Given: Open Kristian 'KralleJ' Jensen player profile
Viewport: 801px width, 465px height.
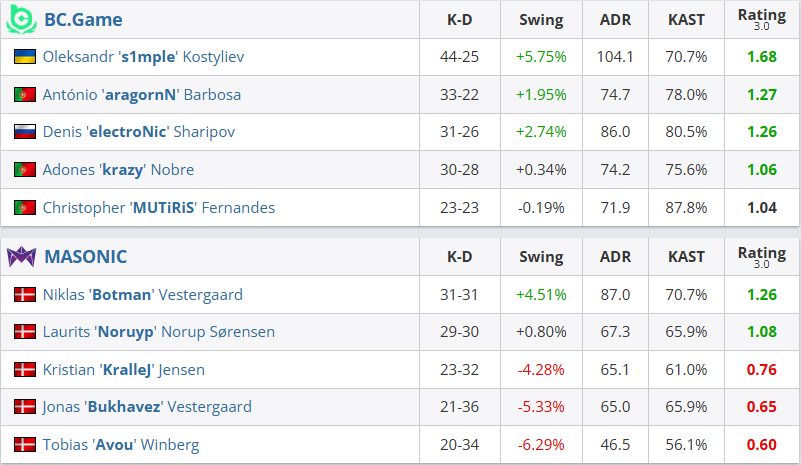Looking at the screenshot, I should pos(124,369).
